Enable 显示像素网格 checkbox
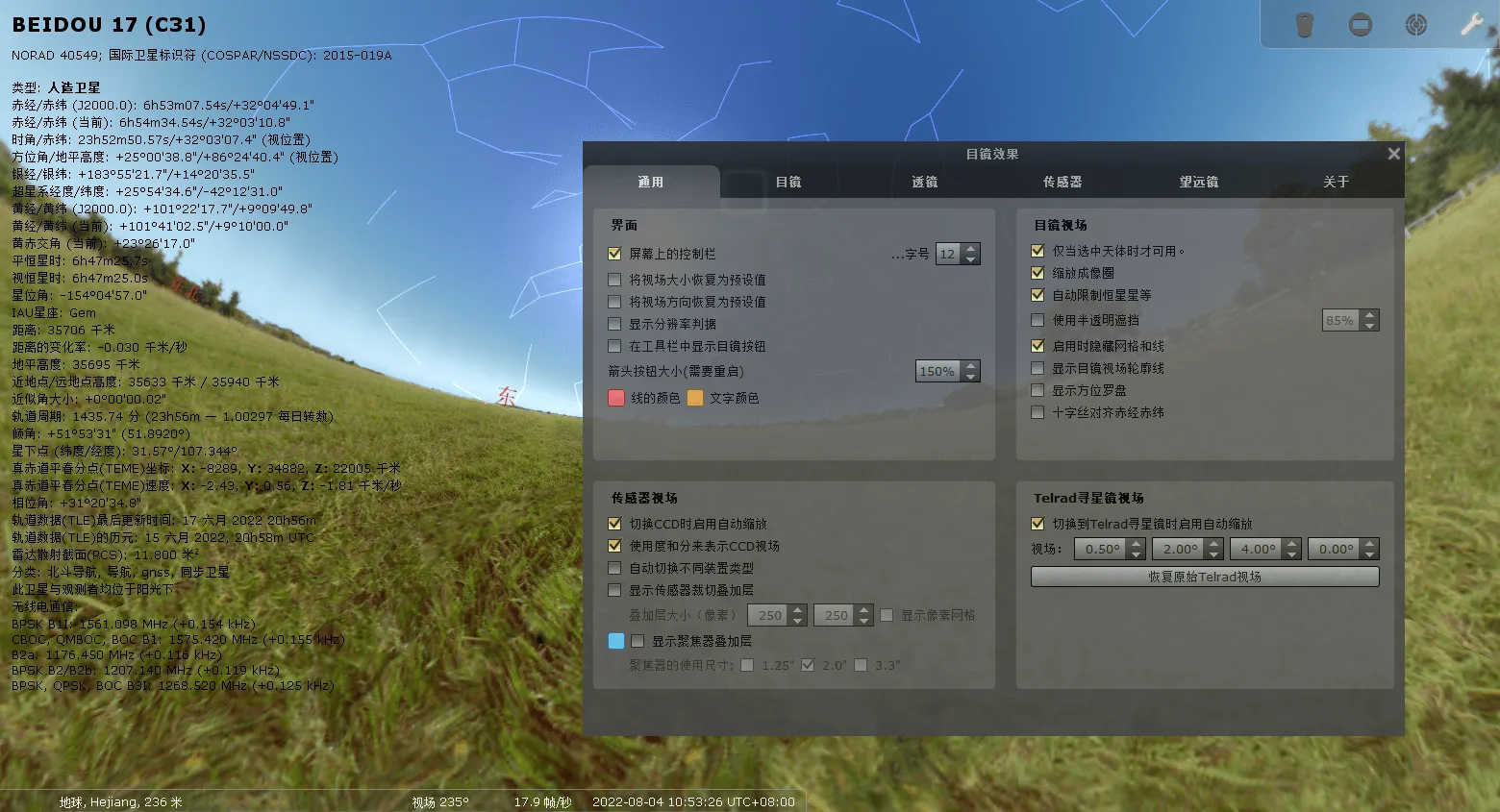Screen dimensions: 1500x812 pos(886,615)
